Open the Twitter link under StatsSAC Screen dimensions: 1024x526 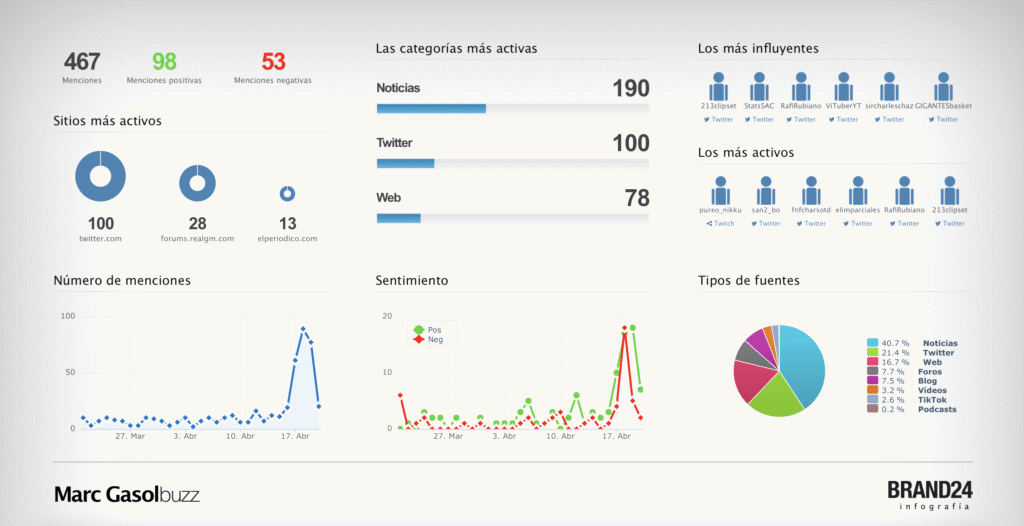coord(760,119)
